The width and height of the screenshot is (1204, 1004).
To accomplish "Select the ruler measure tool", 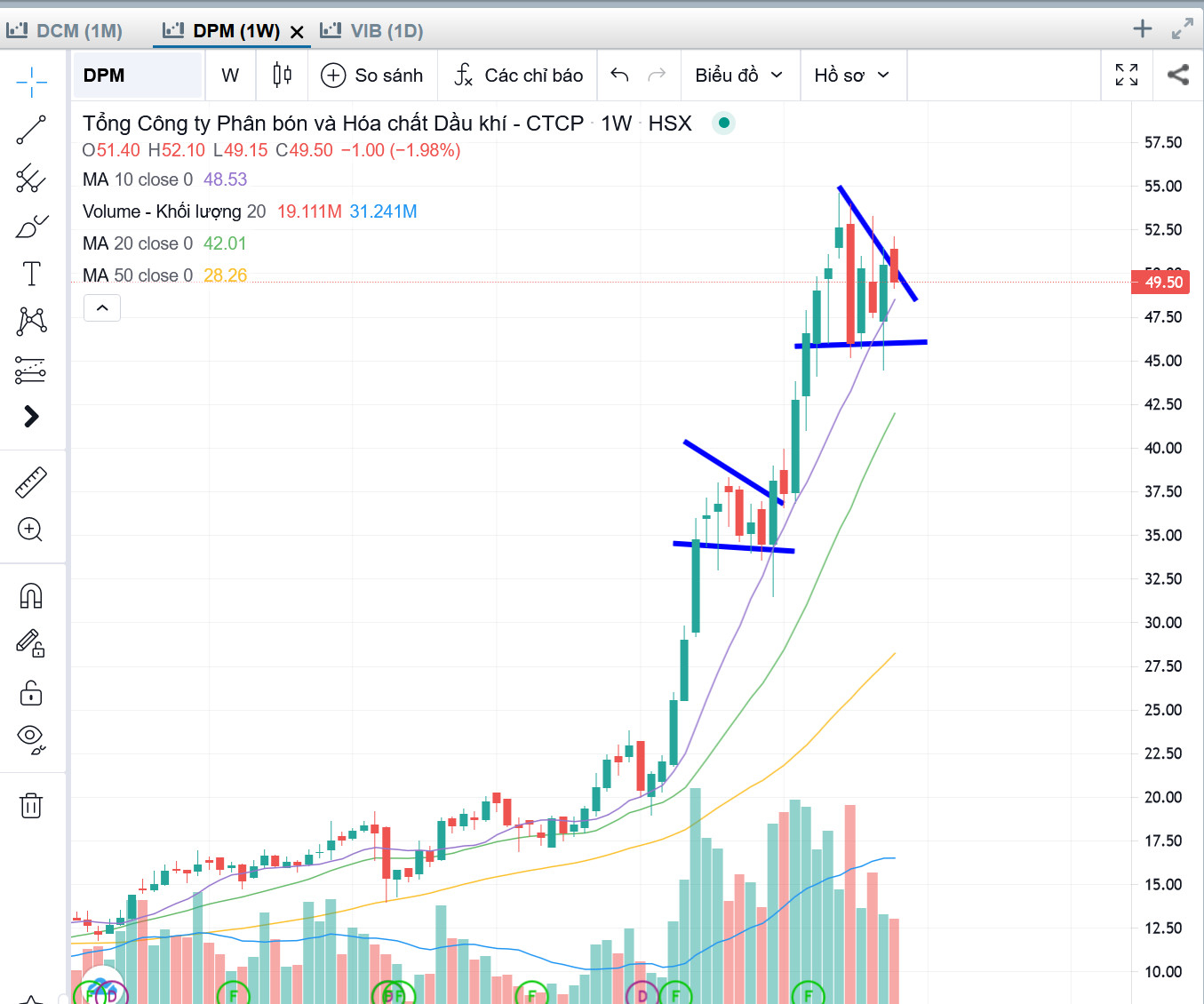I will tap(31, 482).
